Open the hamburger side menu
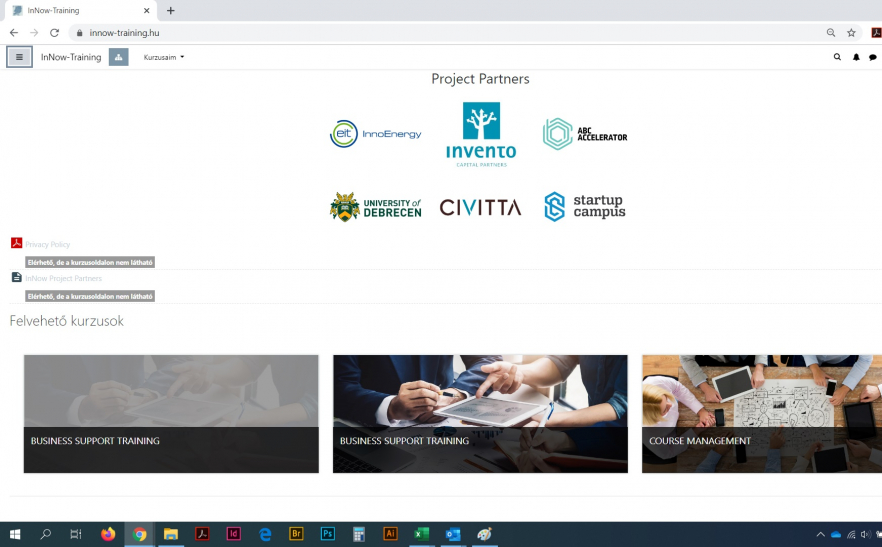Image resolution: width=882 pixels, height=547 pixels. click(19, 57)
